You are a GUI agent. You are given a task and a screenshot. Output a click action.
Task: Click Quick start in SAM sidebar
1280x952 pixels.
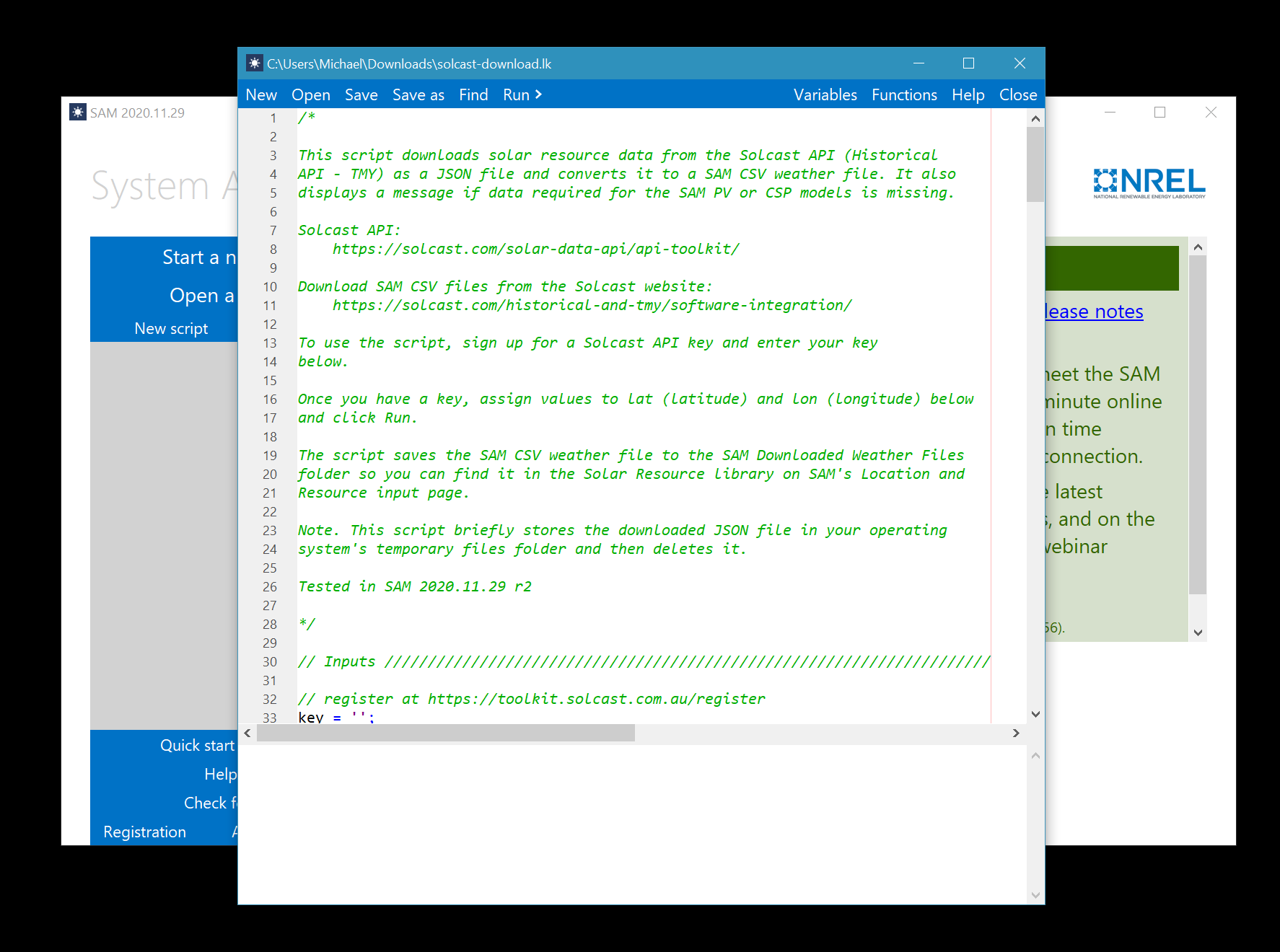pyautogui.click(x=197, y=746)
